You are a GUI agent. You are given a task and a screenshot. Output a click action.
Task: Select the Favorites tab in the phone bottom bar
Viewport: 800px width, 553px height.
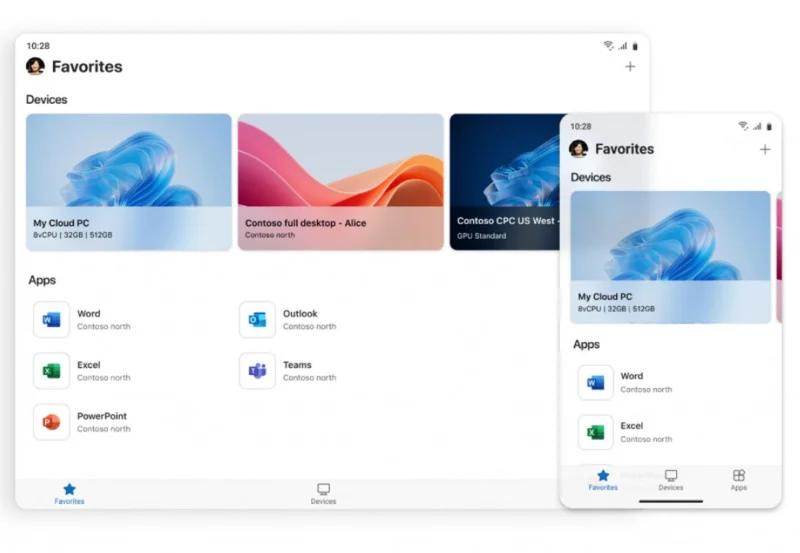pyautogui.click(x=603, y=480)
